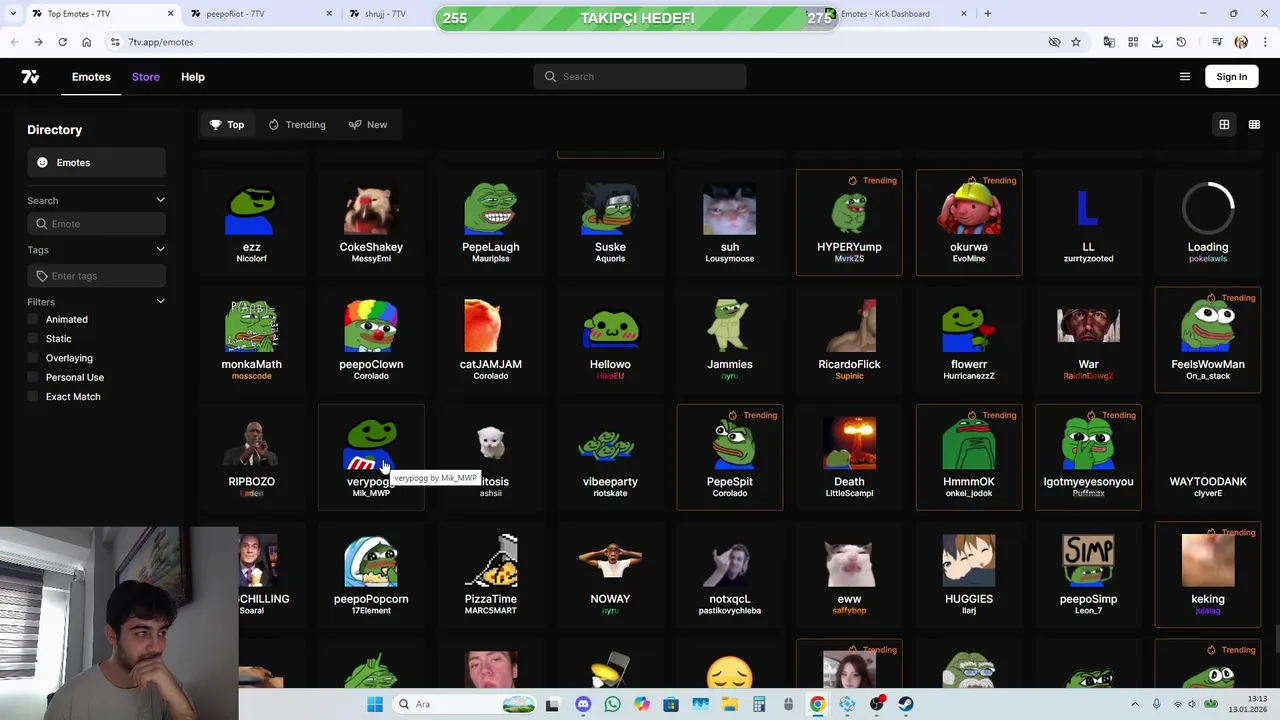
Task: Open the Store nav item
Action: click(145, 77)
